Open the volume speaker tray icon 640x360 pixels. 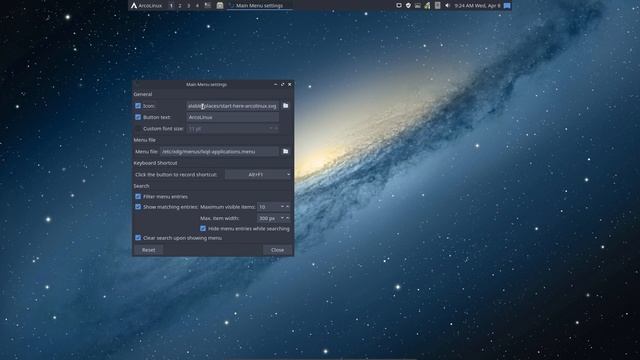447,5
